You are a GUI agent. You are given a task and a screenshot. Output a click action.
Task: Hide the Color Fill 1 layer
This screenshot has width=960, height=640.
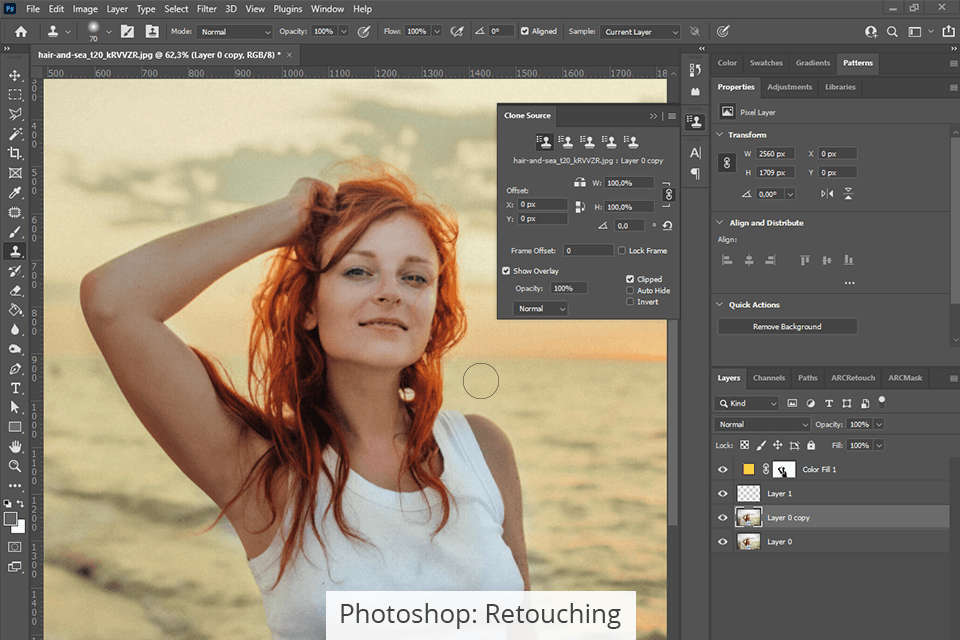(x=723, y=469)
